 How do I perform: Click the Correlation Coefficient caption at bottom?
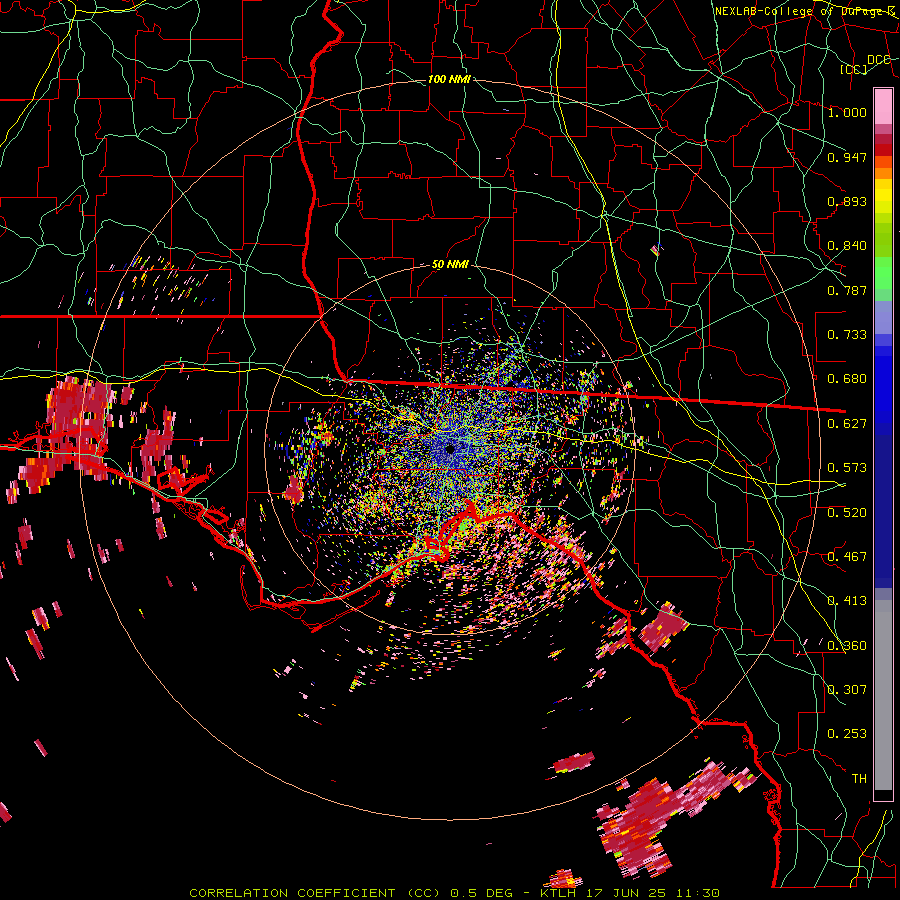454,893
